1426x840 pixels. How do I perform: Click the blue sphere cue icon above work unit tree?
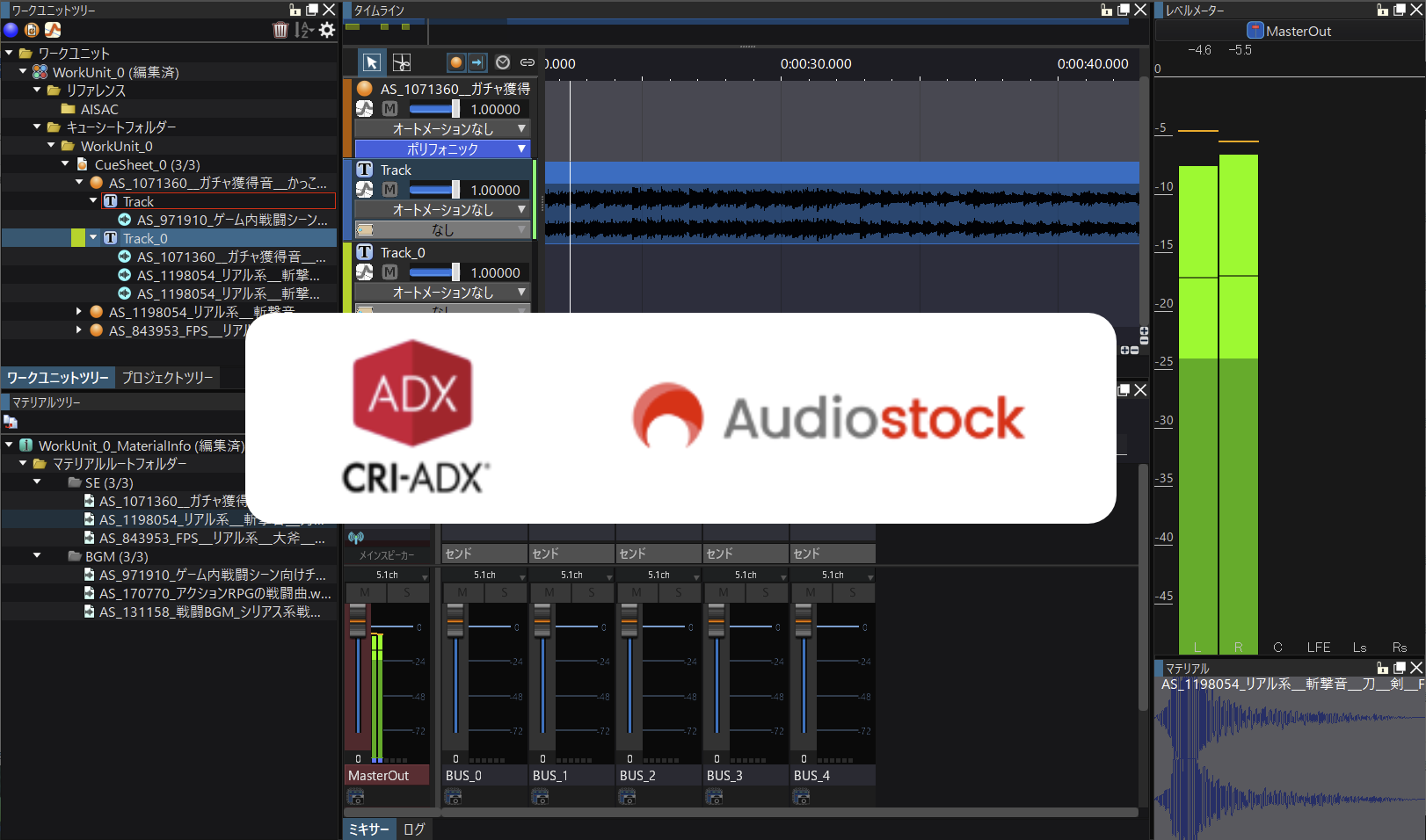(10, 30)
